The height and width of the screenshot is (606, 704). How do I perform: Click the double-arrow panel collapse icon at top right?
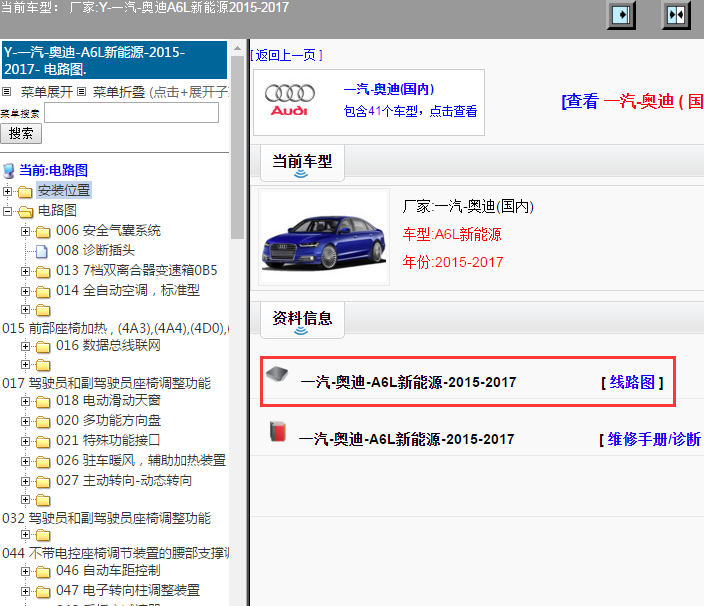tap(676, 15)
